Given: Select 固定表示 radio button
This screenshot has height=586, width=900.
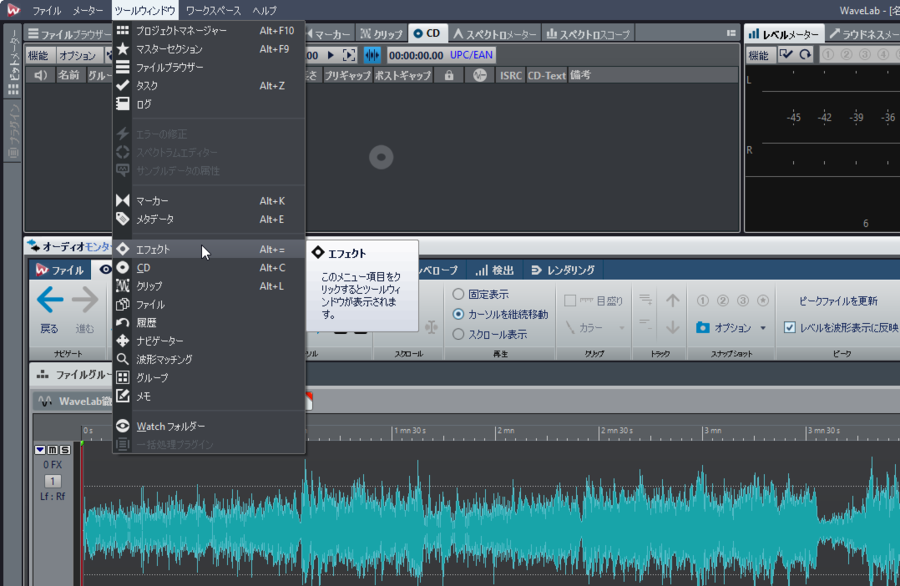Looking at the screenshot, I should point(458,294).
